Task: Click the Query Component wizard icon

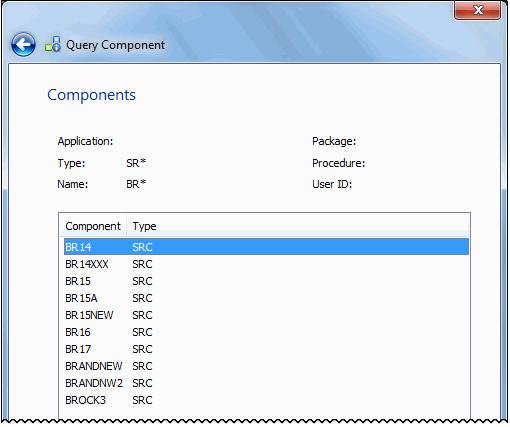Action: pos(53,44)
